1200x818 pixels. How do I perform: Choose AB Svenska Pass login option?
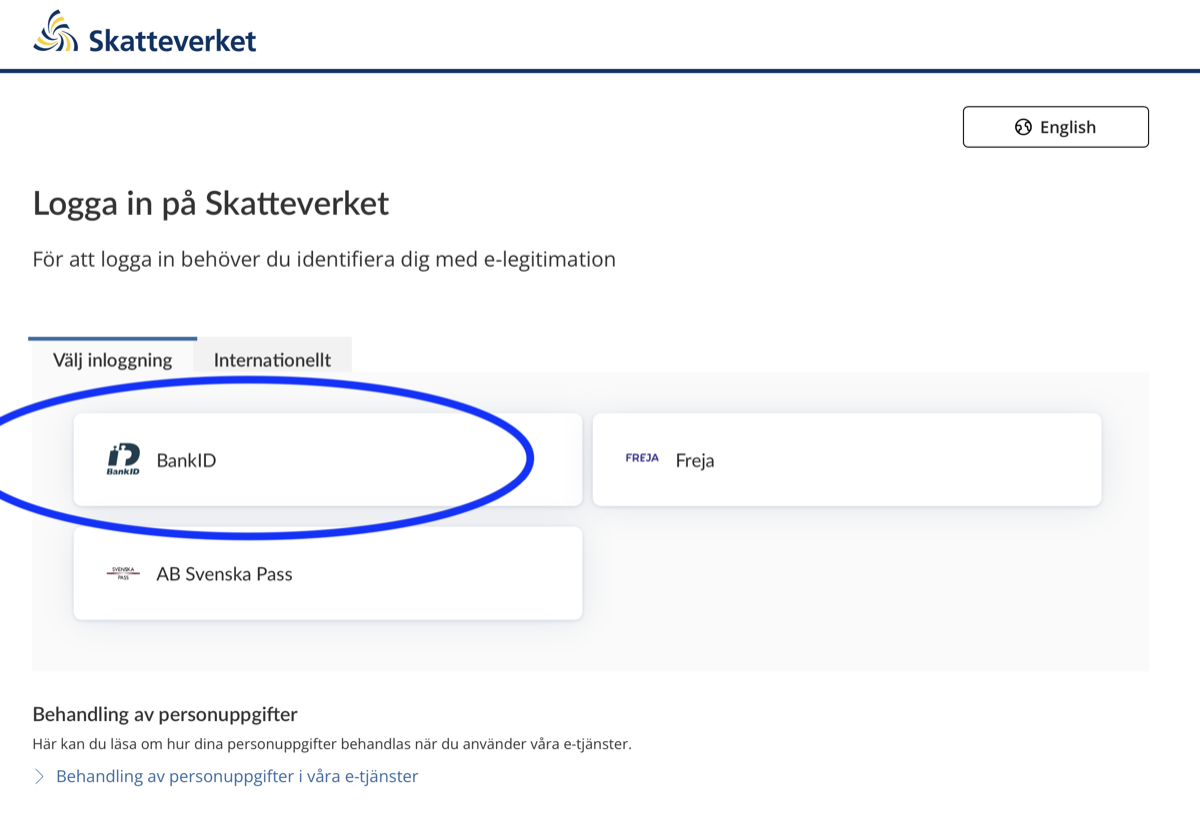click(x=328, y=573)
